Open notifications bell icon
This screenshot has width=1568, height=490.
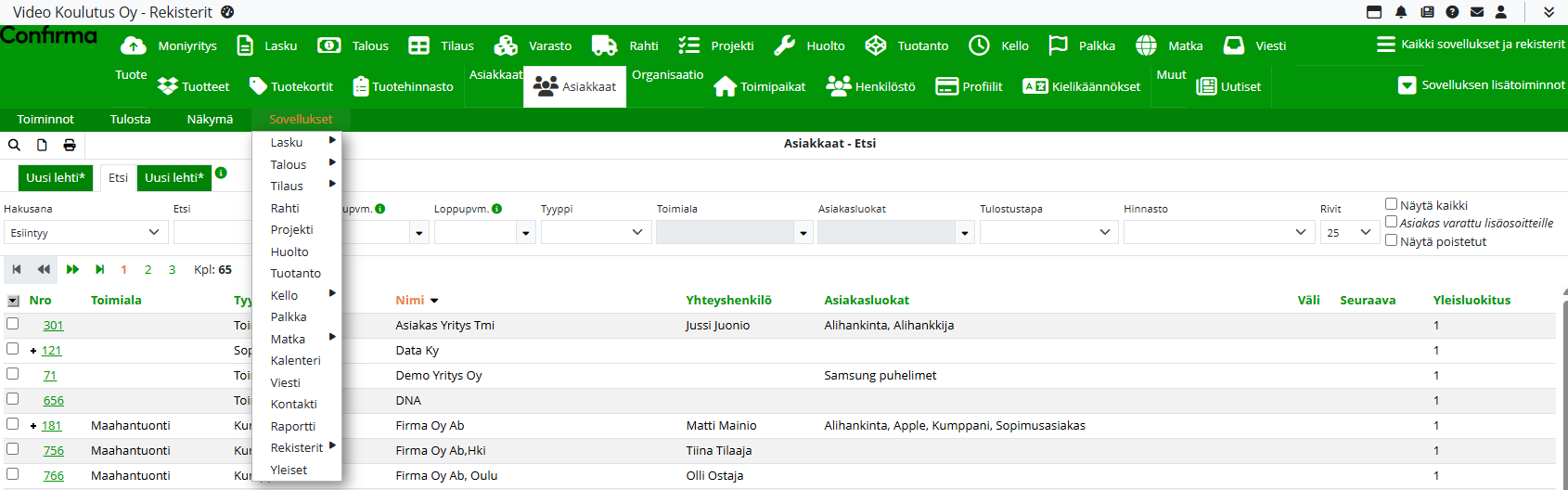pyautogui.click(x=1401, y=12)
